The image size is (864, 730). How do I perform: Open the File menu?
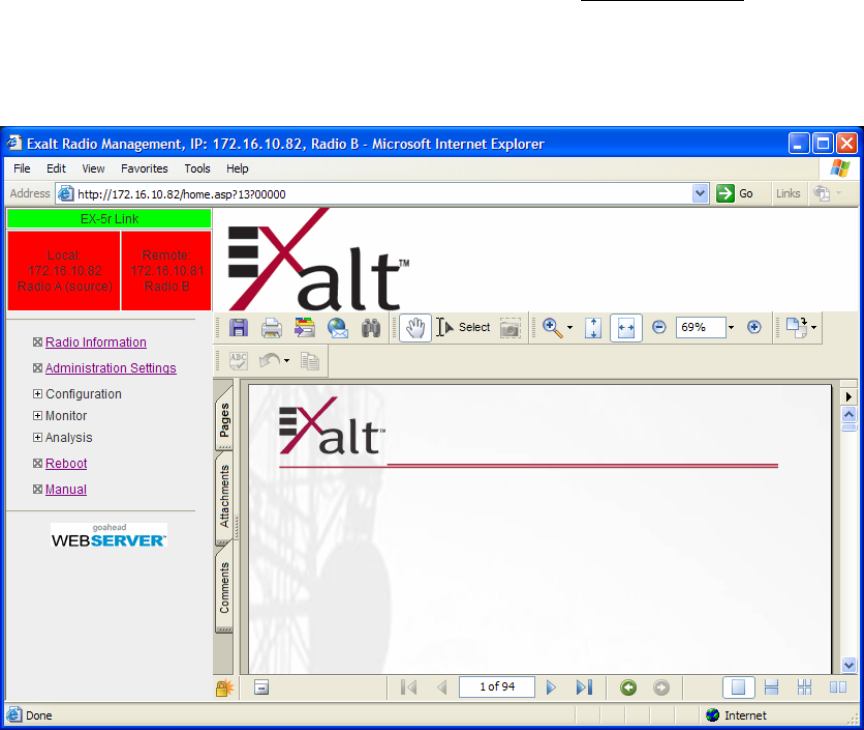click(22, 169)
